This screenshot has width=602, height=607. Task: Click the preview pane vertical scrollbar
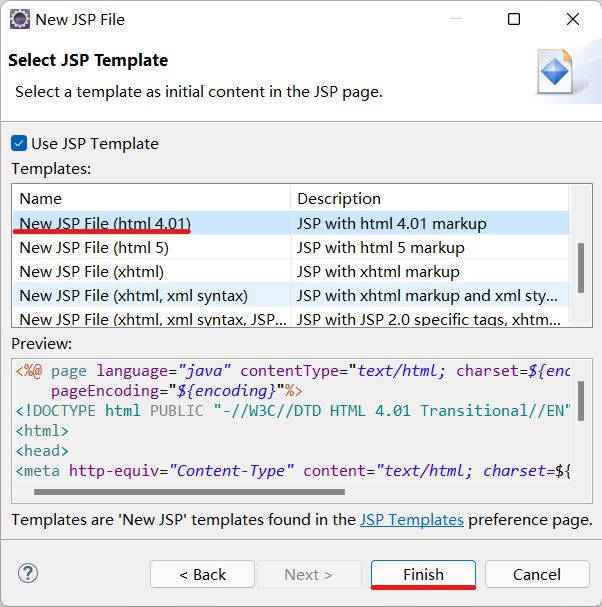pyautogui.click(x=580, y=400)
